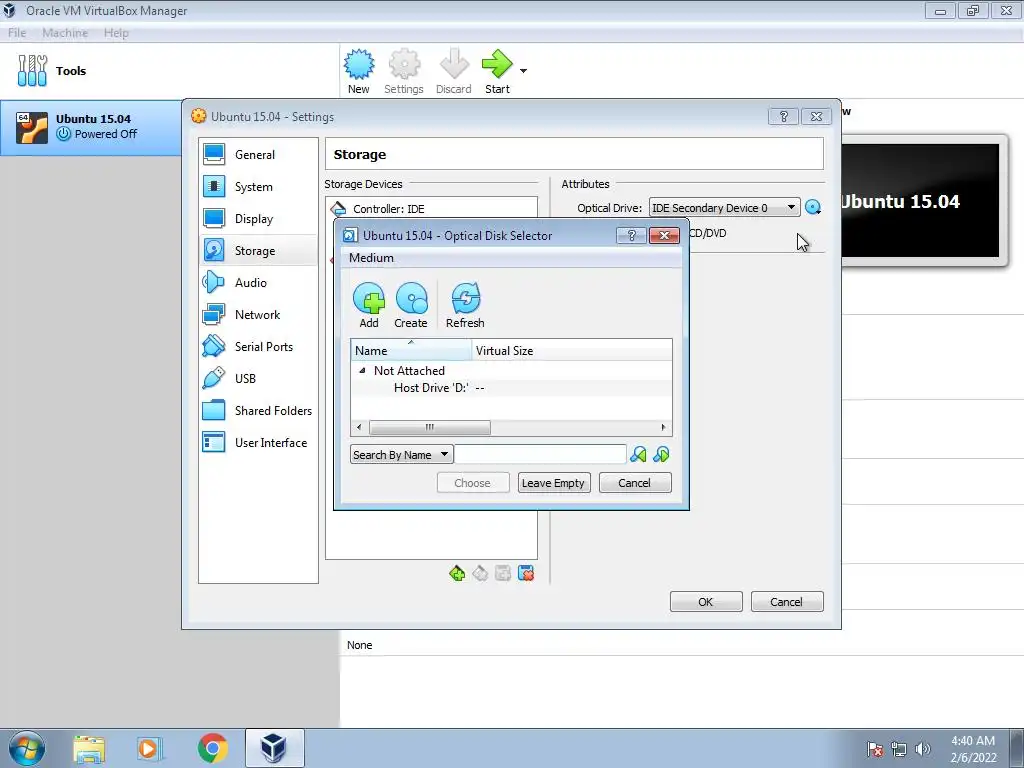Click the horizontal scrollbar thumb in medium list
The height and width of the screenshot is (768, 1024).
(x=430, y=427)
